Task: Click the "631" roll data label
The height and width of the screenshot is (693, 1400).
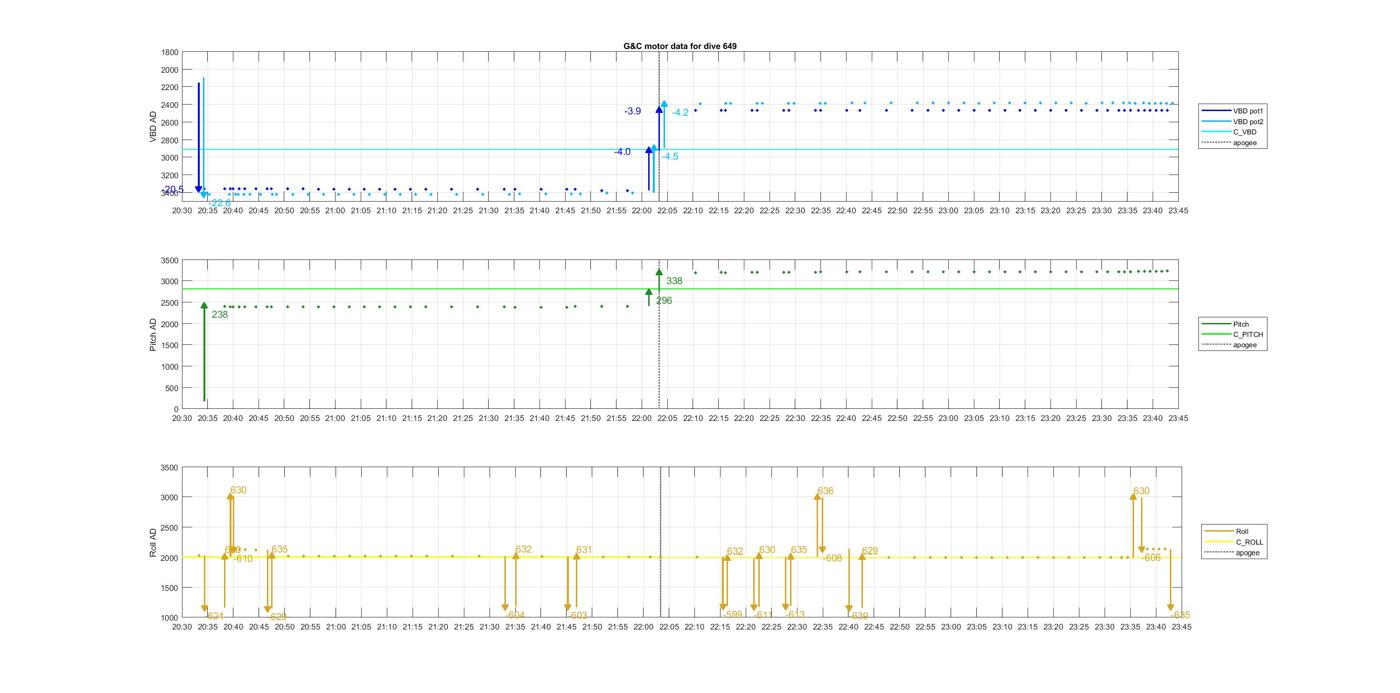Action: [584, 550]
